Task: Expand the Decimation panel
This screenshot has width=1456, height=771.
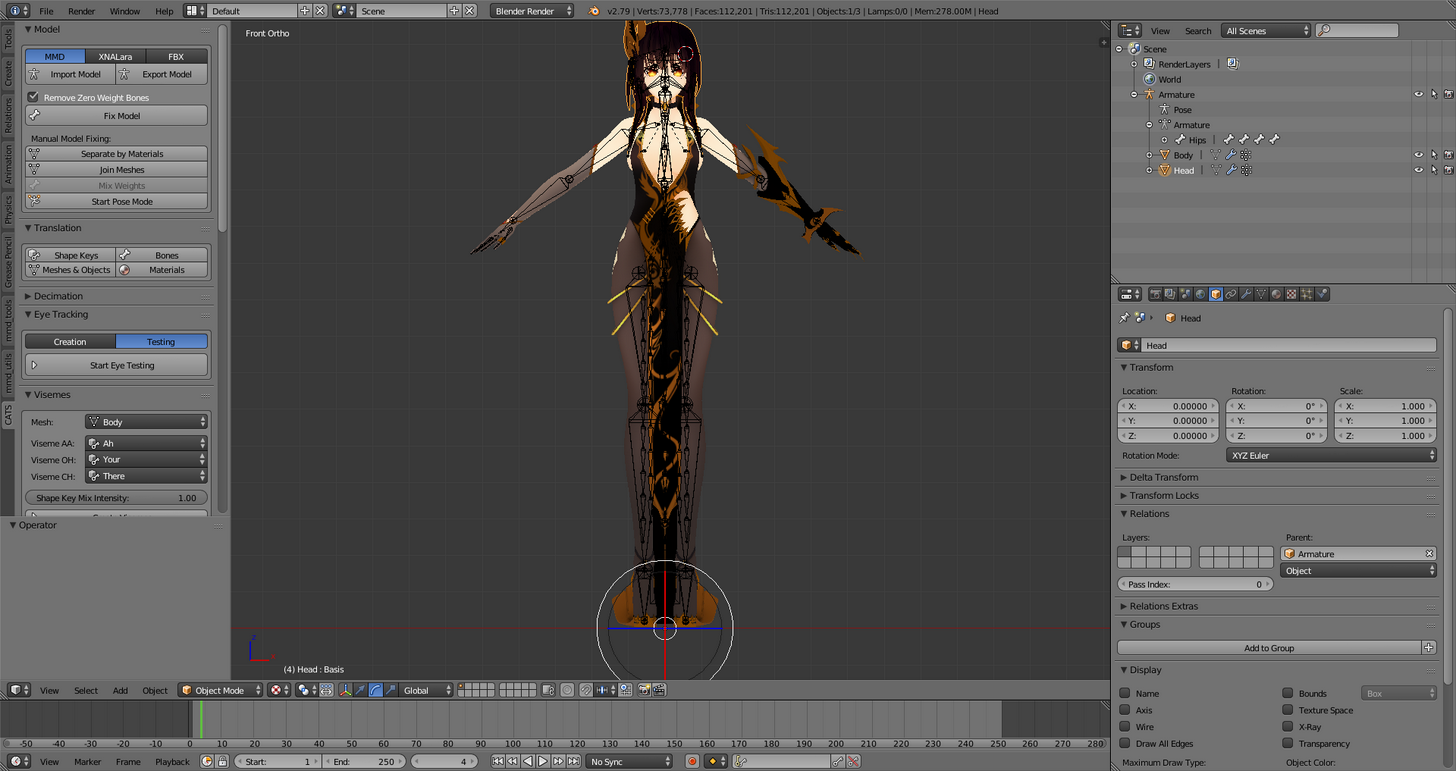Action: click(58, 296)
